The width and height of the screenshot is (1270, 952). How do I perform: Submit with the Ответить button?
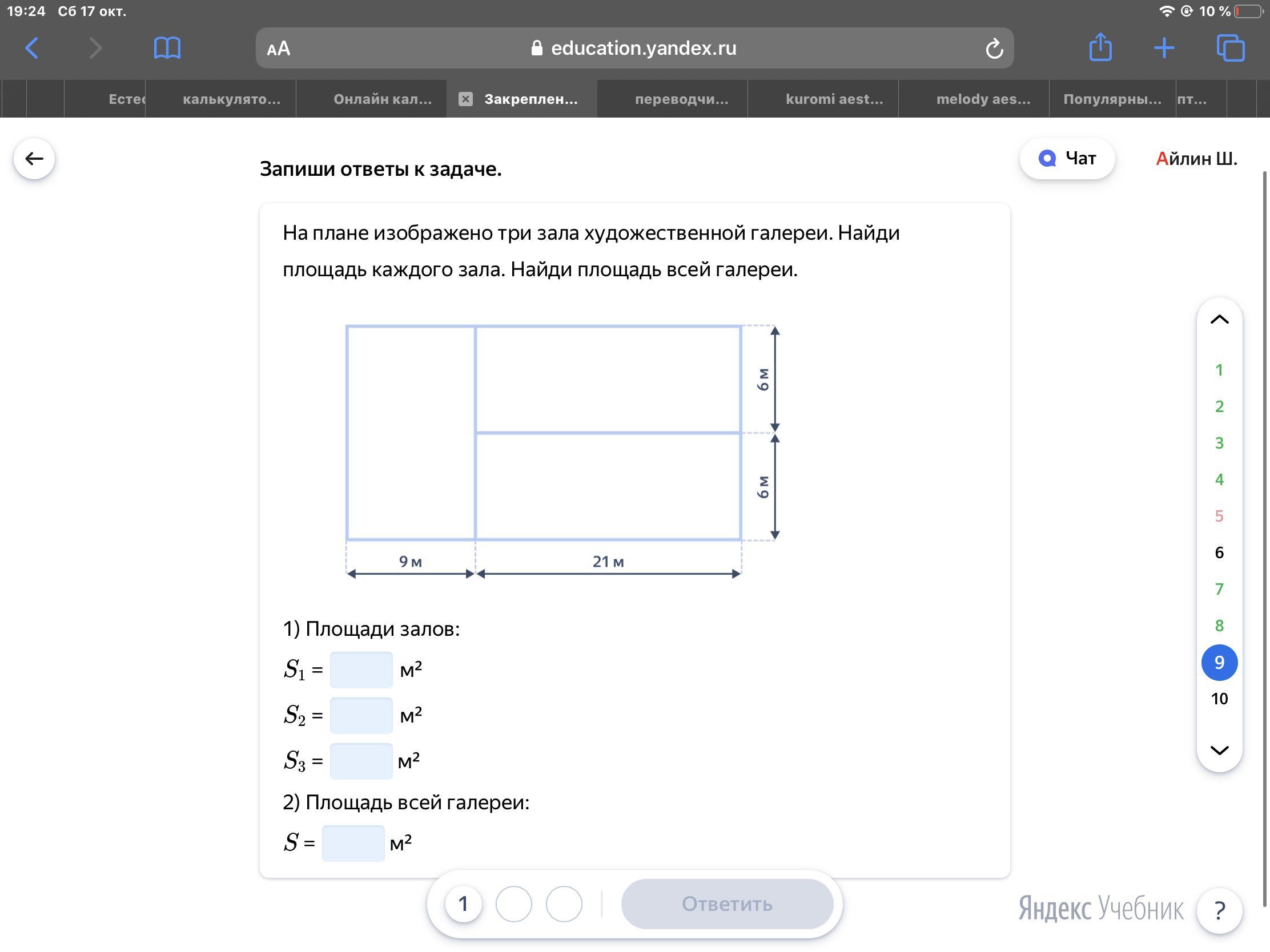pyautogui.click(x=727, y=904)
